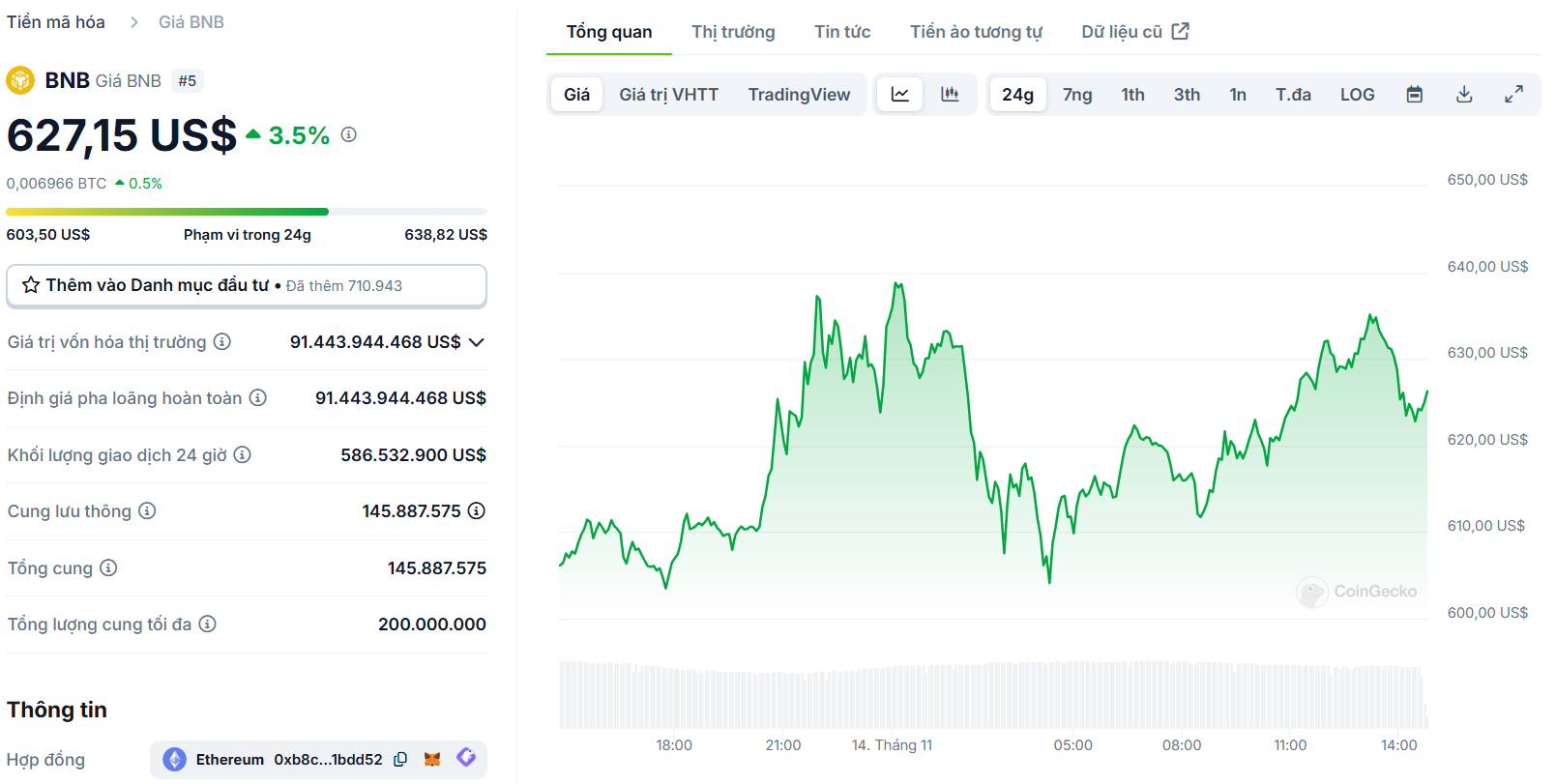
Task: Open info icon next to 145.887.575 circulating value
Action: pos(477,510)
